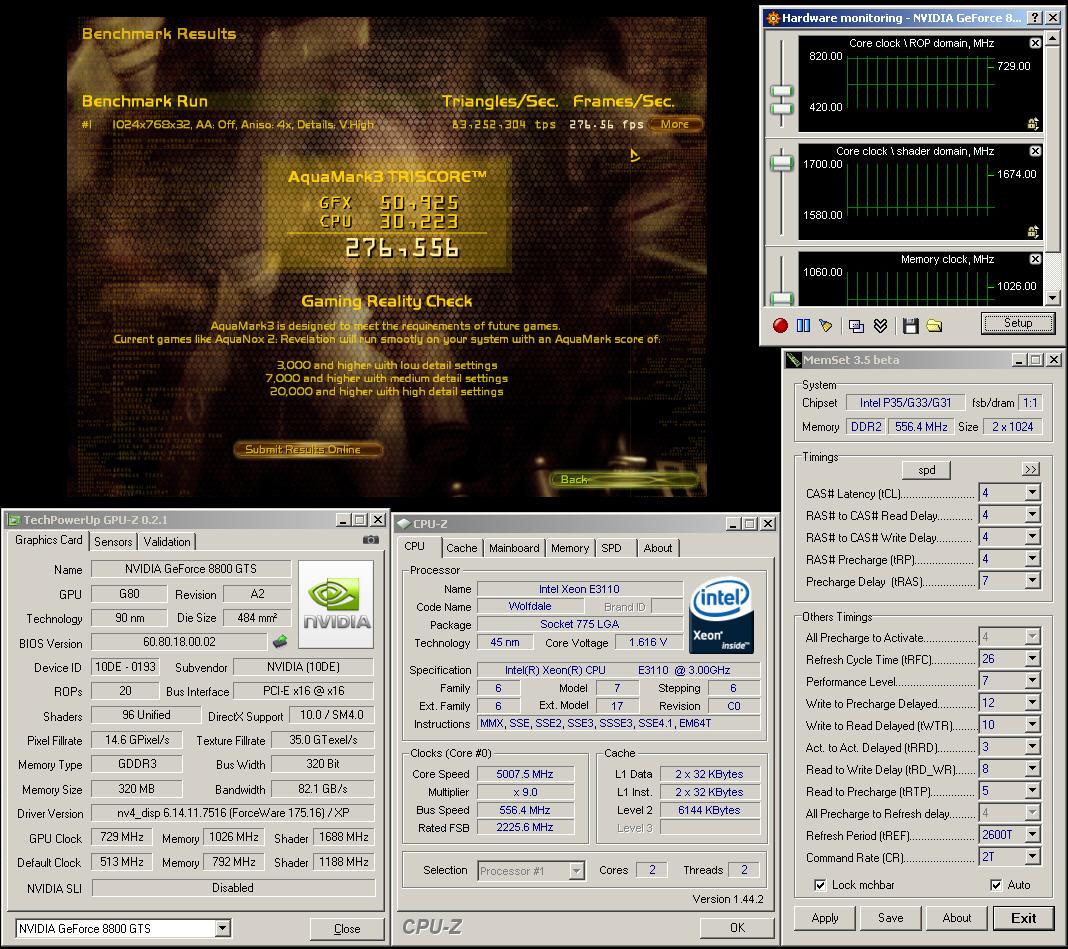1068x949 pixels.
Task: Click the overlapping windows icon in monitoring toolbar
Action: [856, 326]
